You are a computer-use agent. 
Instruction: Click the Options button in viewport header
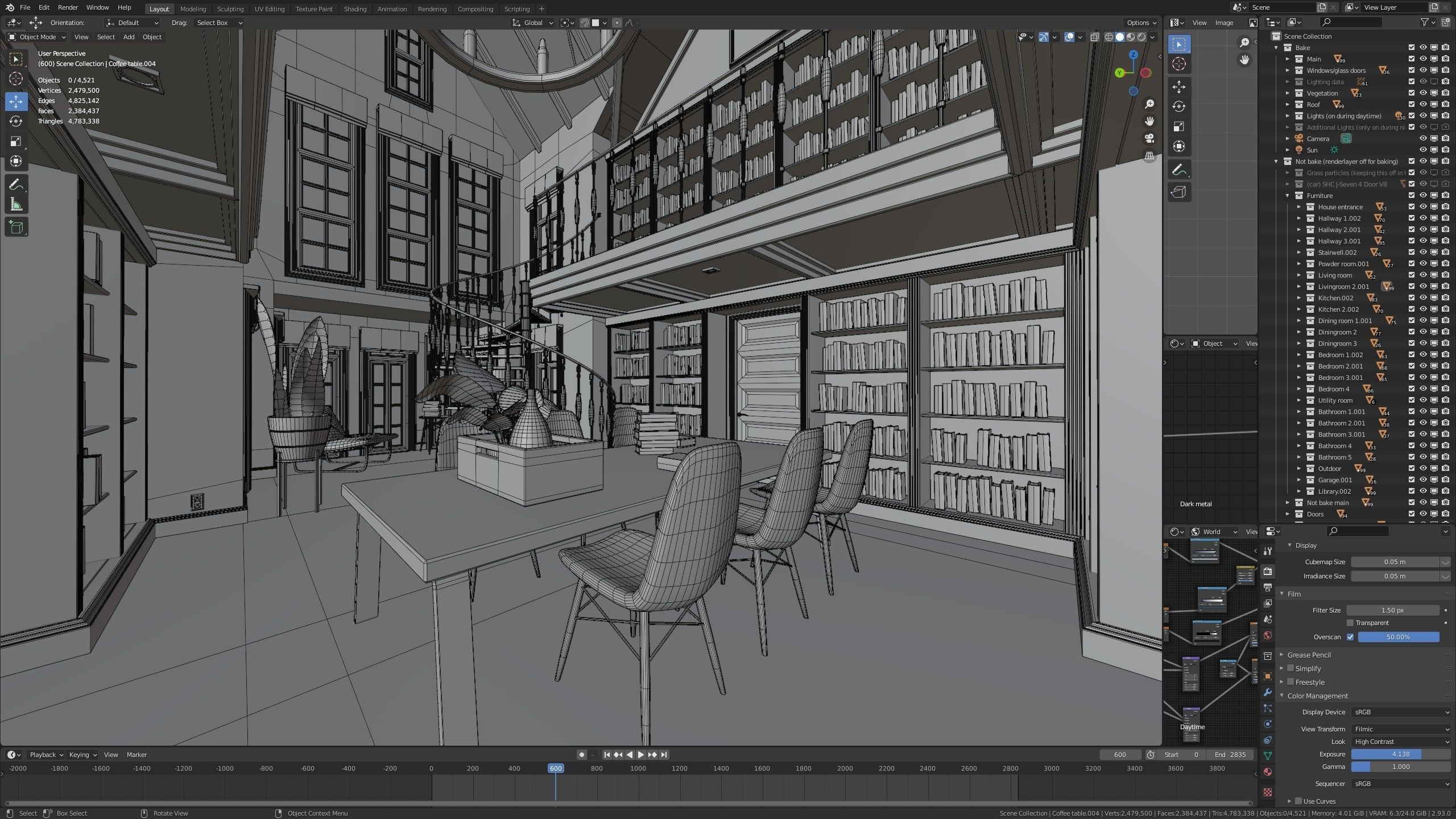(1141, 23)
